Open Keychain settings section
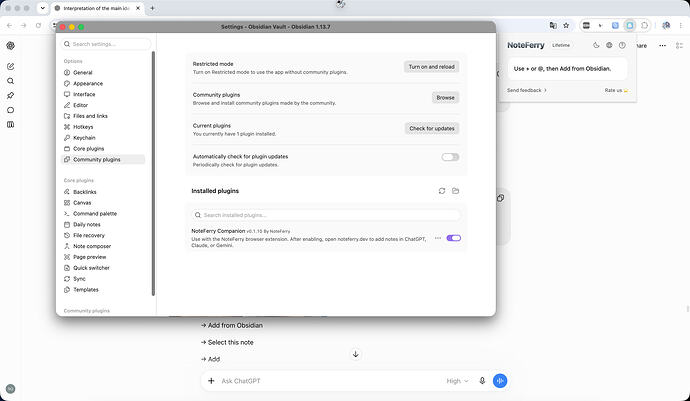 (84, 138)
